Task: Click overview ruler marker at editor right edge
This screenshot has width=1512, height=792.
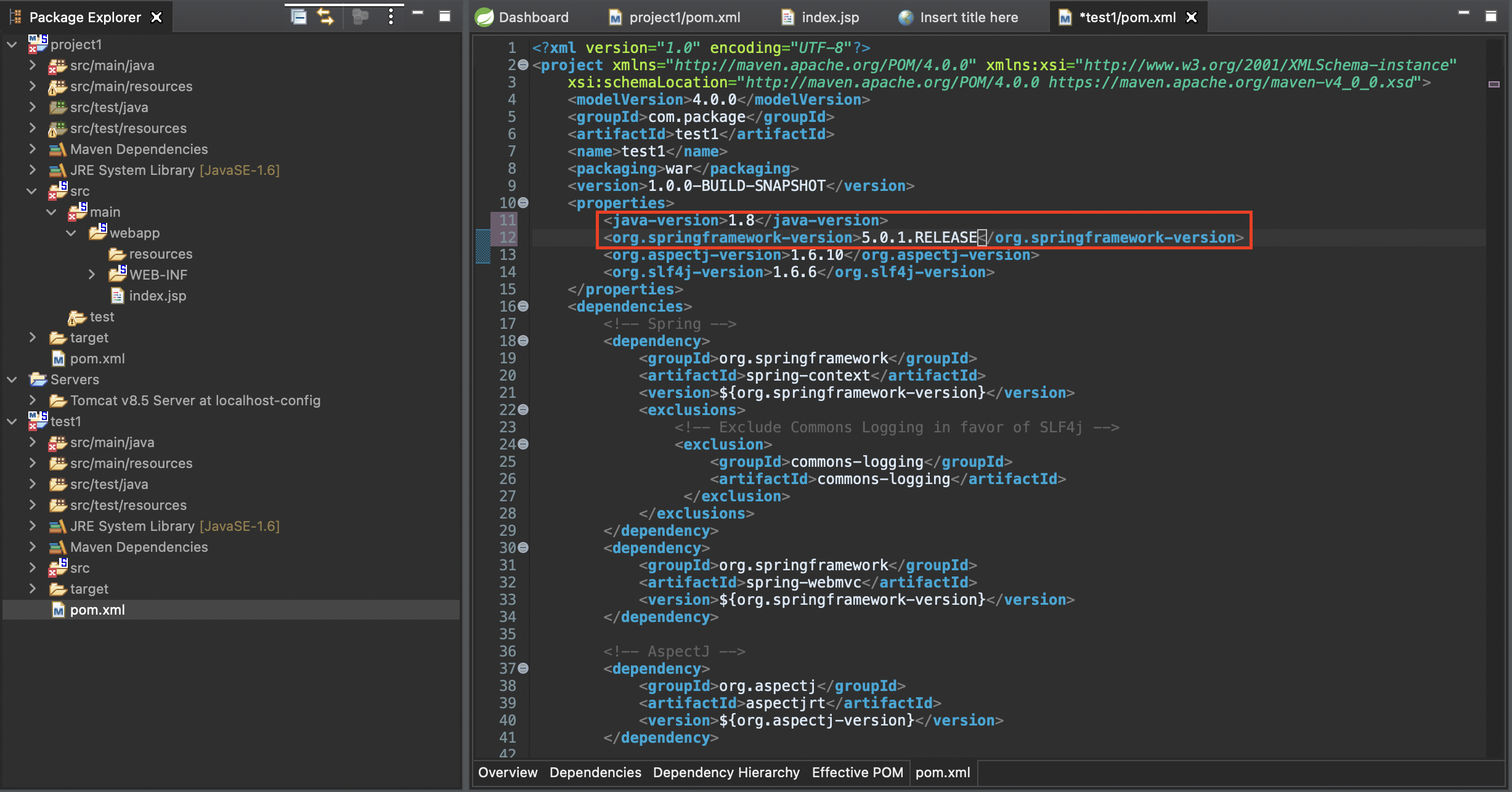Action: tap(1494, 84)
